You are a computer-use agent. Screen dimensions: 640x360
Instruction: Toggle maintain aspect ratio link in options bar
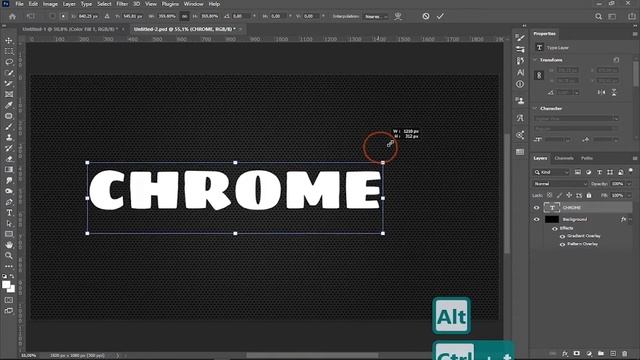click(184, 16)
